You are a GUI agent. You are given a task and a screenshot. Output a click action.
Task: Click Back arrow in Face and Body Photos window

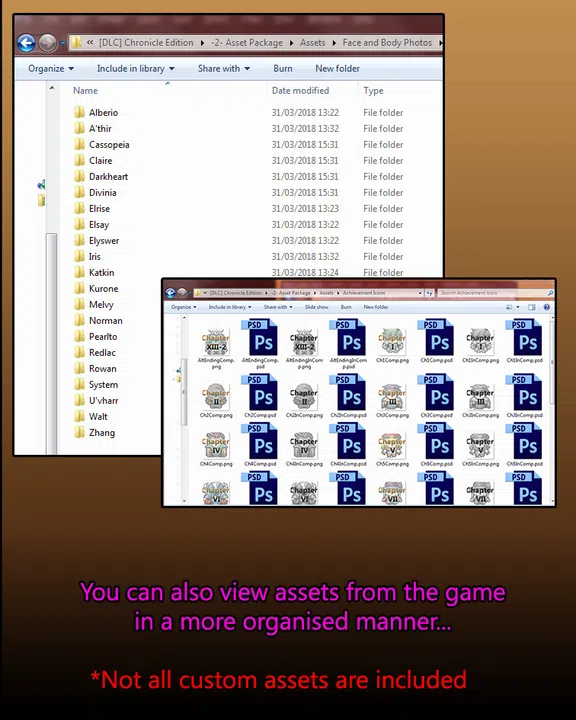click(x=27, y=43)
